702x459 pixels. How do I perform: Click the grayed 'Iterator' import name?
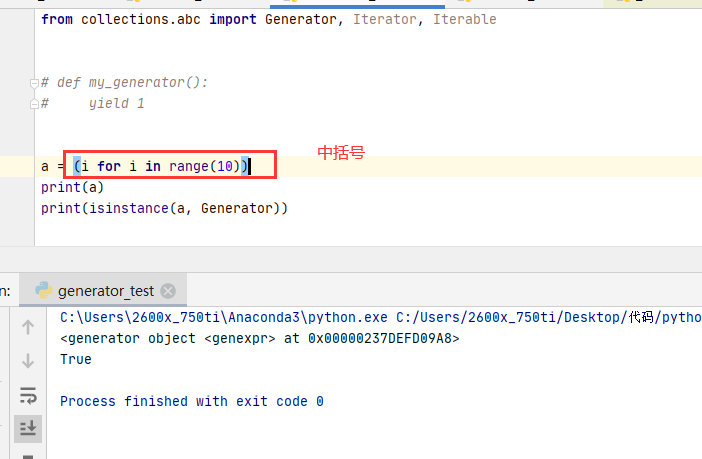pos(385,19)
